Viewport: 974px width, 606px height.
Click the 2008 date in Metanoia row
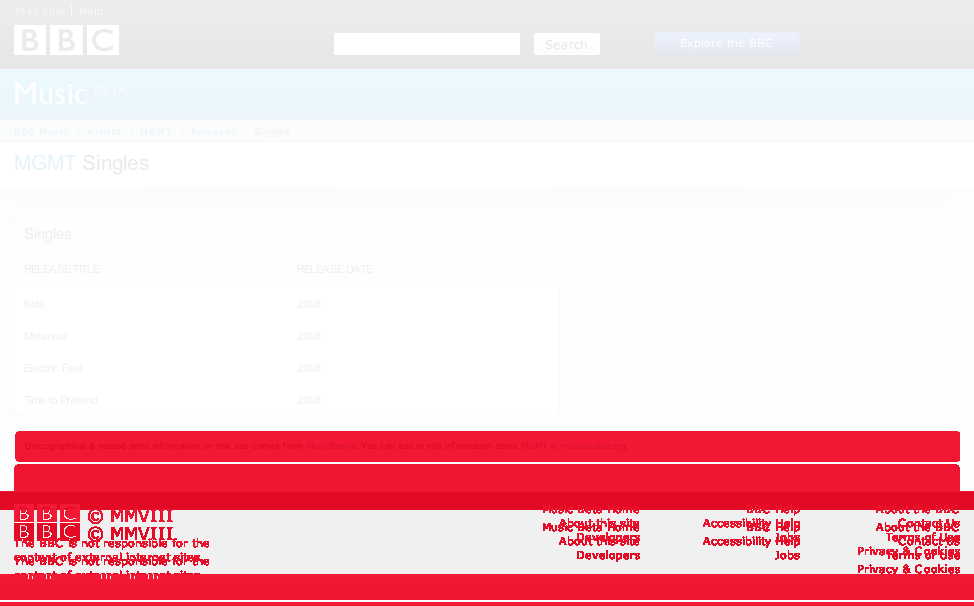click(309, 336)
